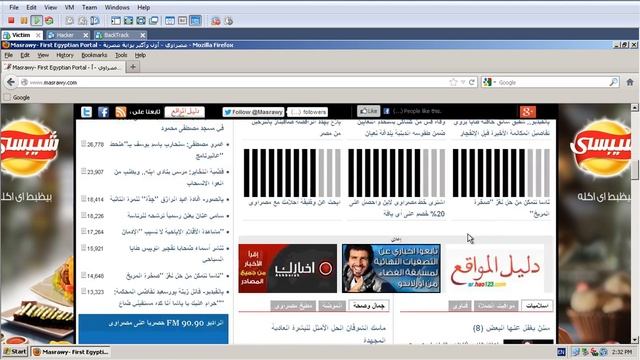640x360 pixels.
Task: Click the FM 90.90 radio banner
Action: point(153,329)
